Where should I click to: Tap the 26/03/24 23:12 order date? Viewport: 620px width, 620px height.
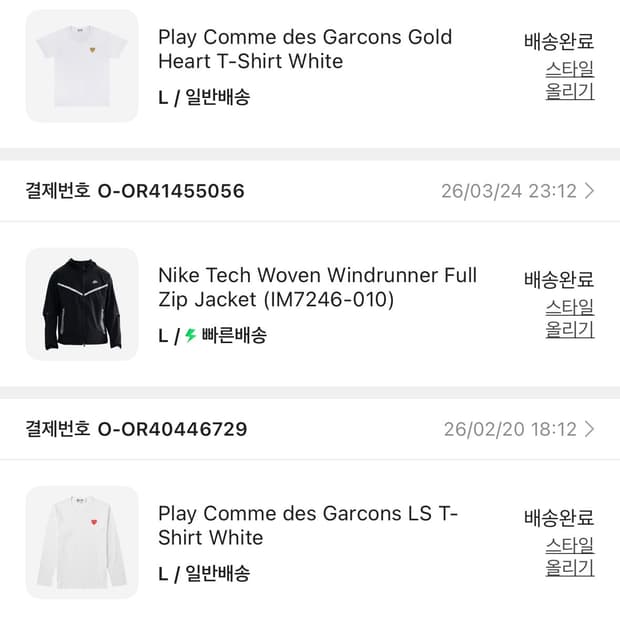click(x=507, y=191)
